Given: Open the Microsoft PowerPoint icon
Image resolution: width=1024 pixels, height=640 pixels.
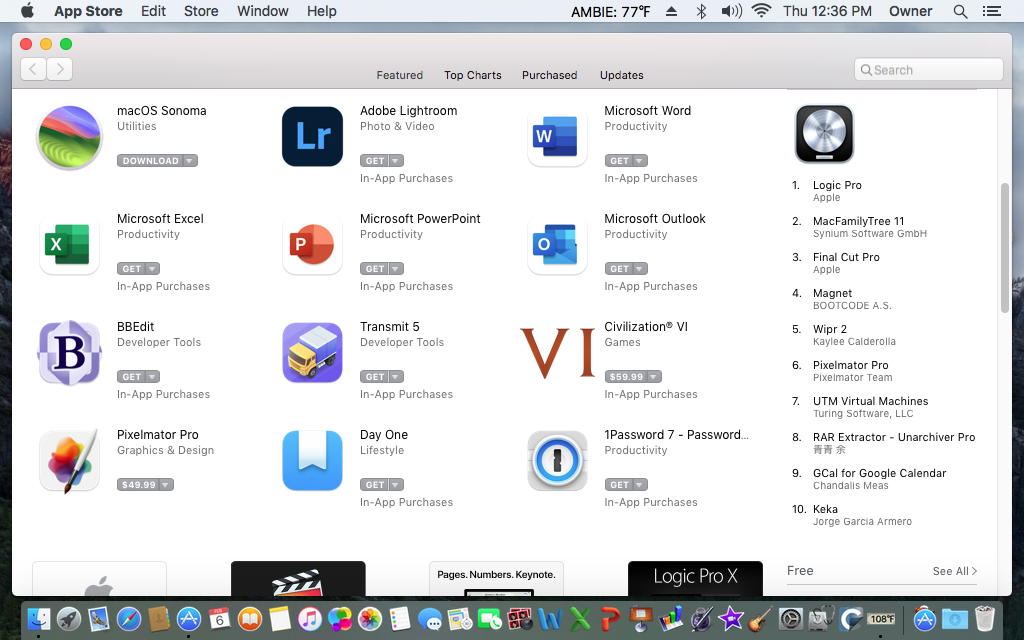Looking at the screenshot, I should (x=312, y=244).
